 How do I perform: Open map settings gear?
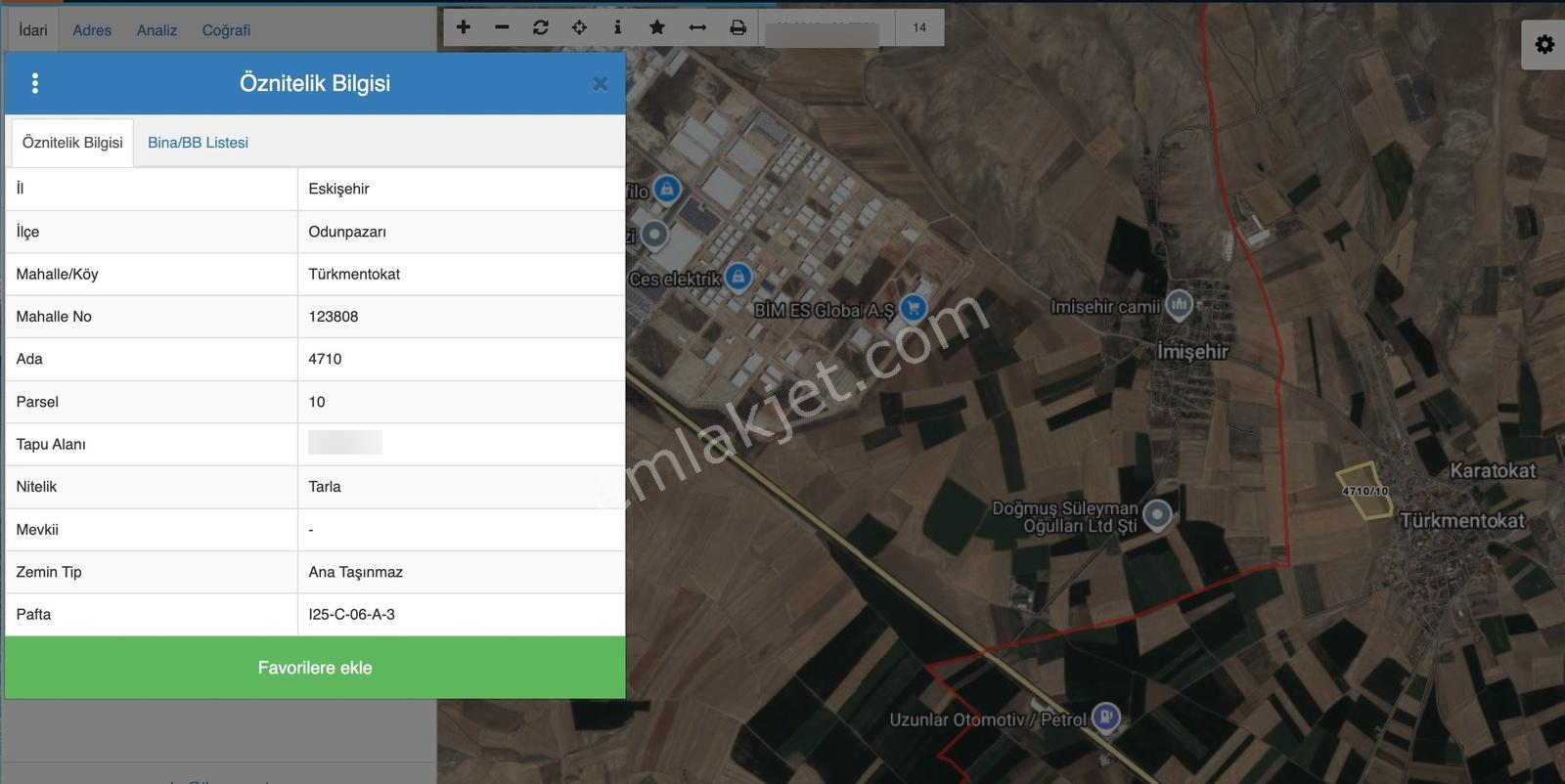pyautogui.click(x=1545, y=45)
